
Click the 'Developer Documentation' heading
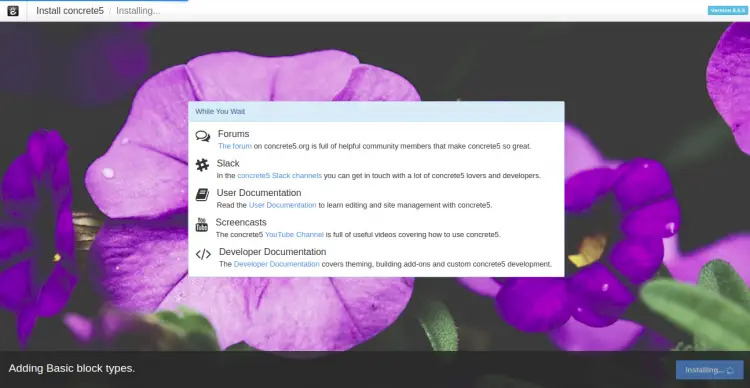273,252
